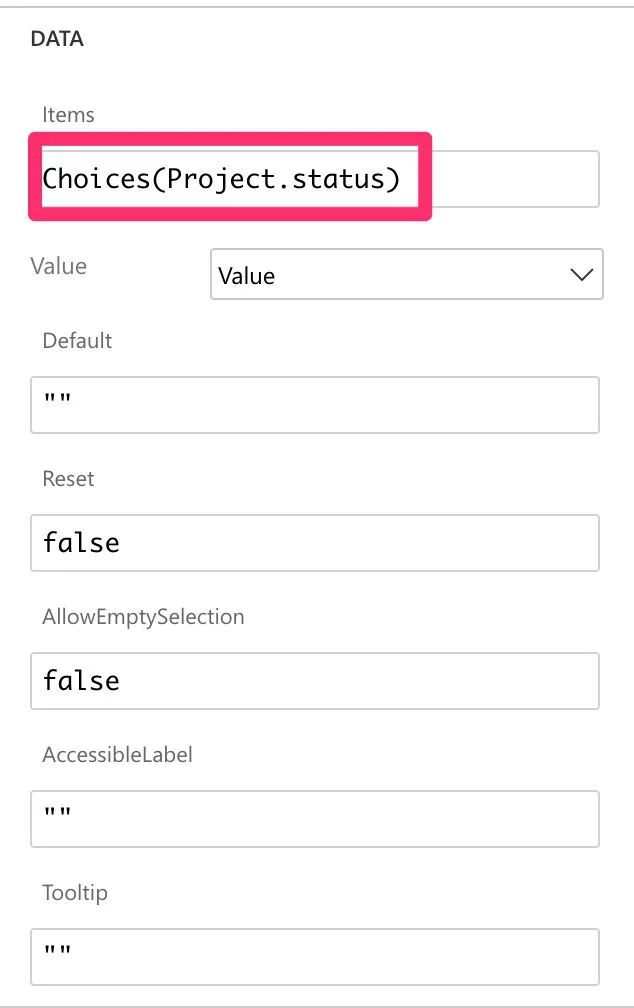
Task: Open the Value dropdown
Action: (x=406, y=275)
